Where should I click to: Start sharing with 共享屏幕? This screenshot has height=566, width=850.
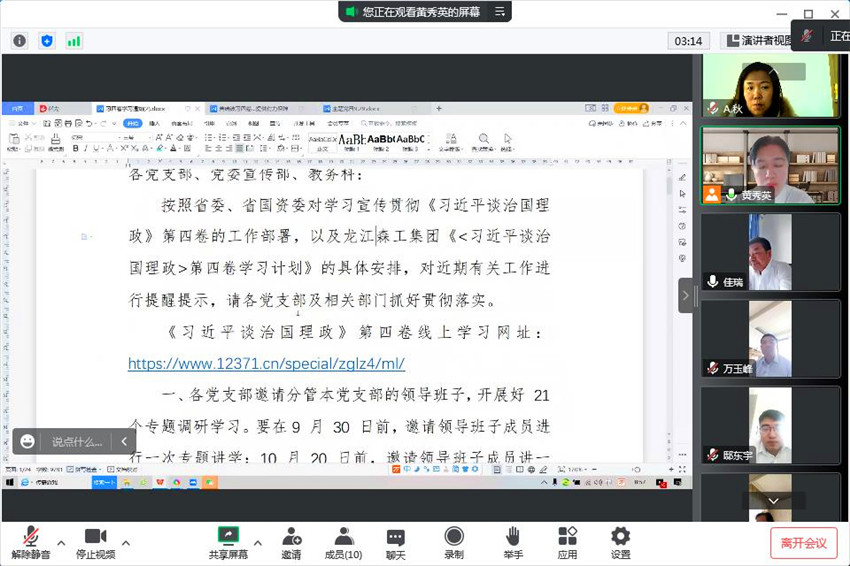(228, 542)
